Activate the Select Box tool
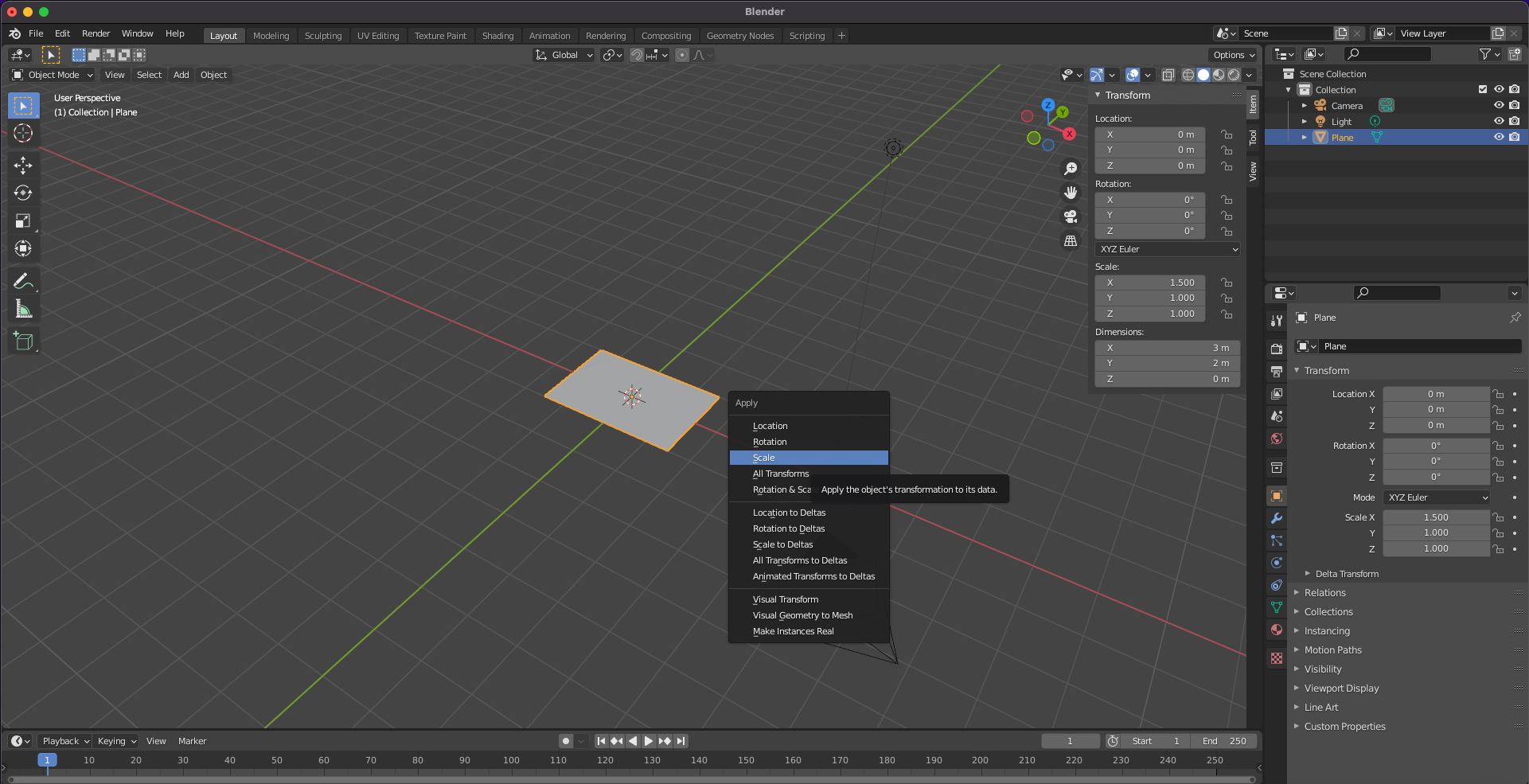The height and width of the screenshot is (784, 1529). tap(23, 105)
